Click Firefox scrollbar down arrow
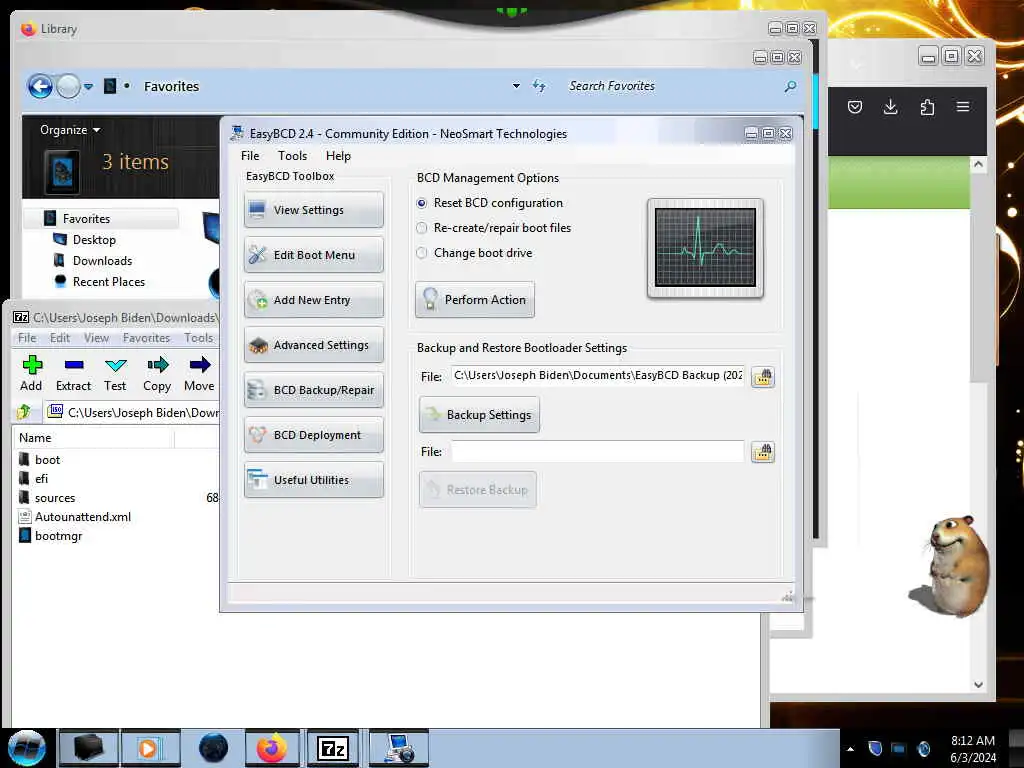The image size is (1024, 768). click(978, 685)
